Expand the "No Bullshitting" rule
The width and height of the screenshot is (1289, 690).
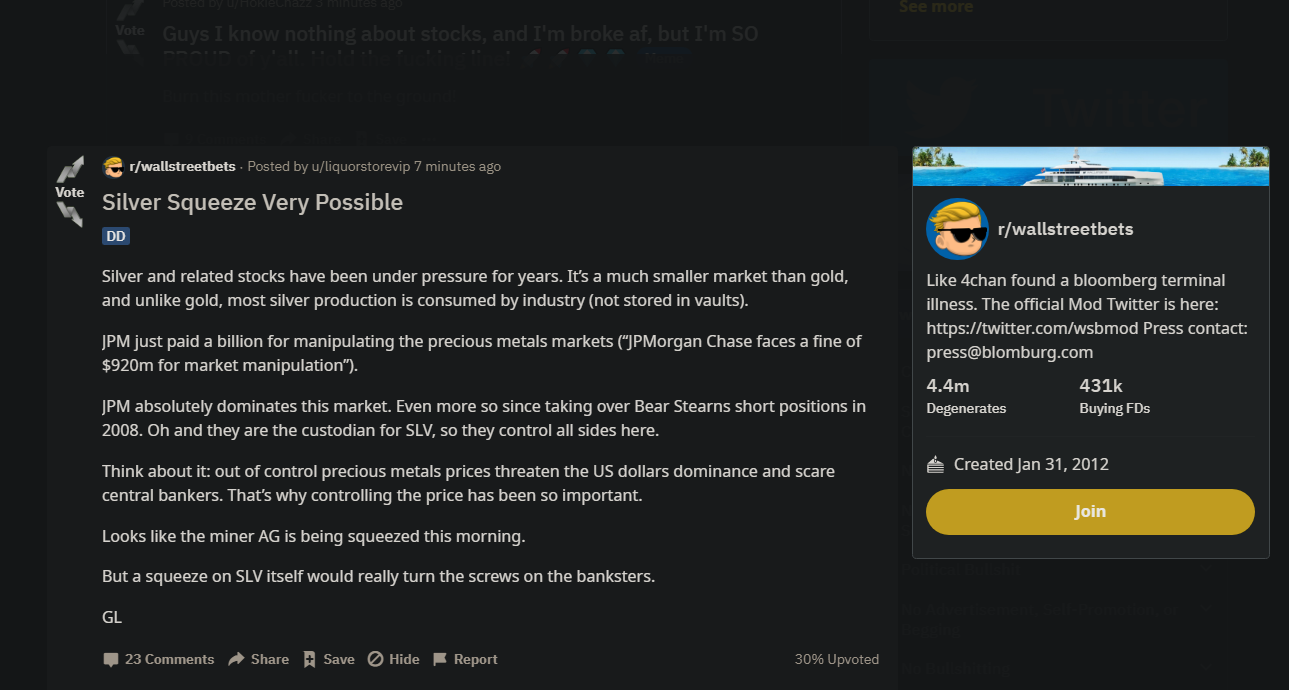pyautogui.click(x=1207, y=667)
